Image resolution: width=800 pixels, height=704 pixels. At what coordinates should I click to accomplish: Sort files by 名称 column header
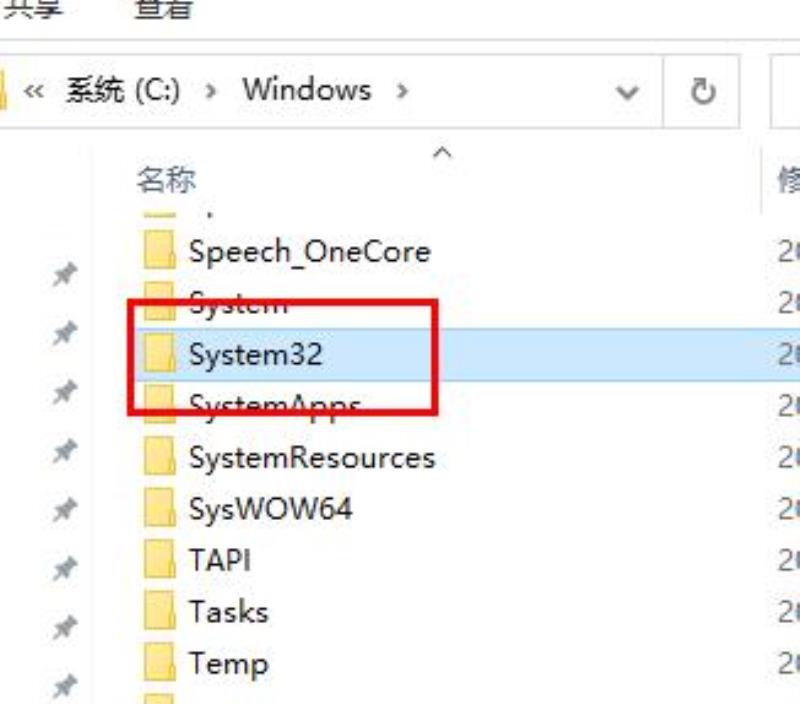tap(166, 180)
